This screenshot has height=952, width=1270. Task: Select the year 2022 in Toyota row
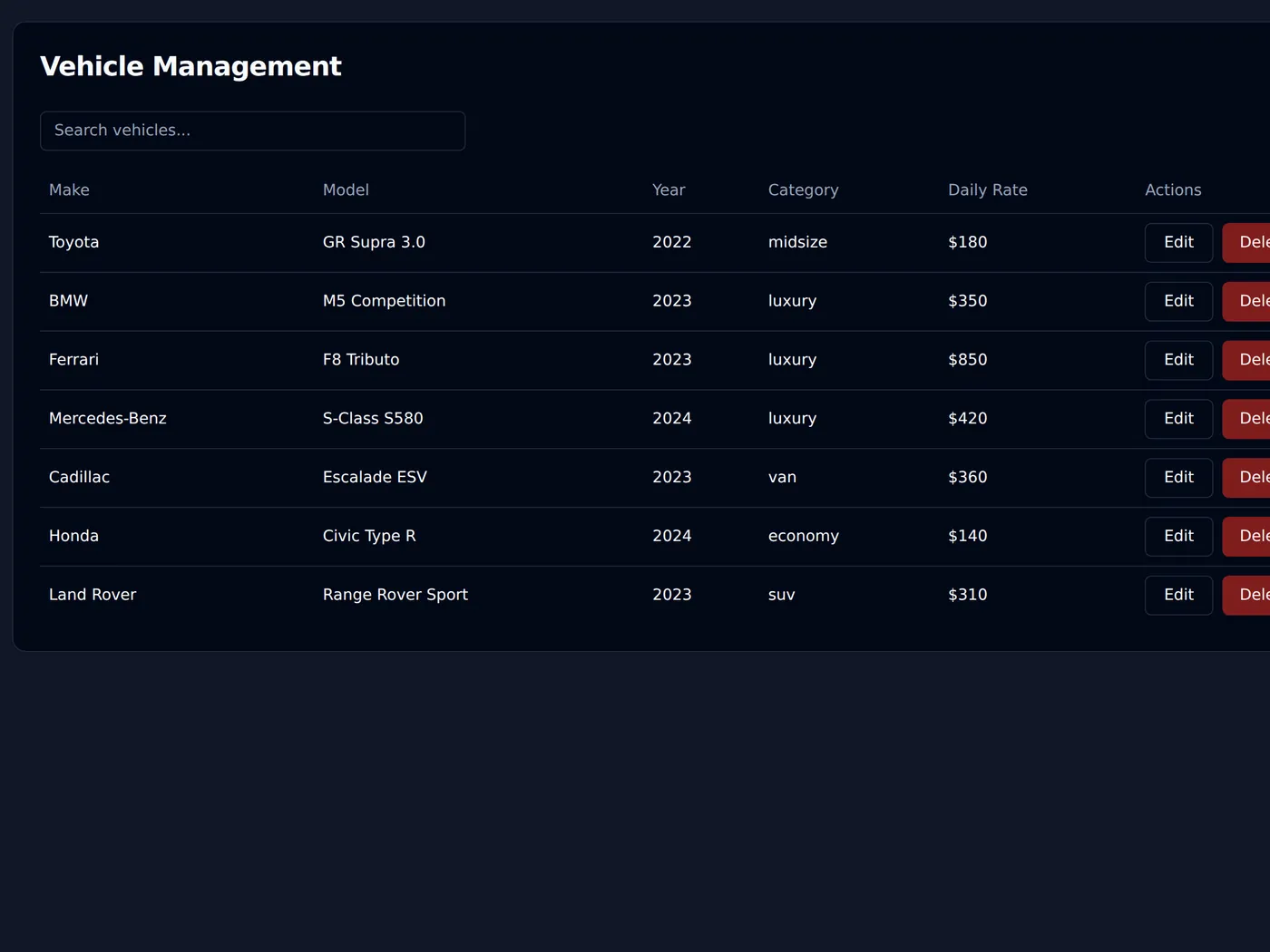(671, 242)
